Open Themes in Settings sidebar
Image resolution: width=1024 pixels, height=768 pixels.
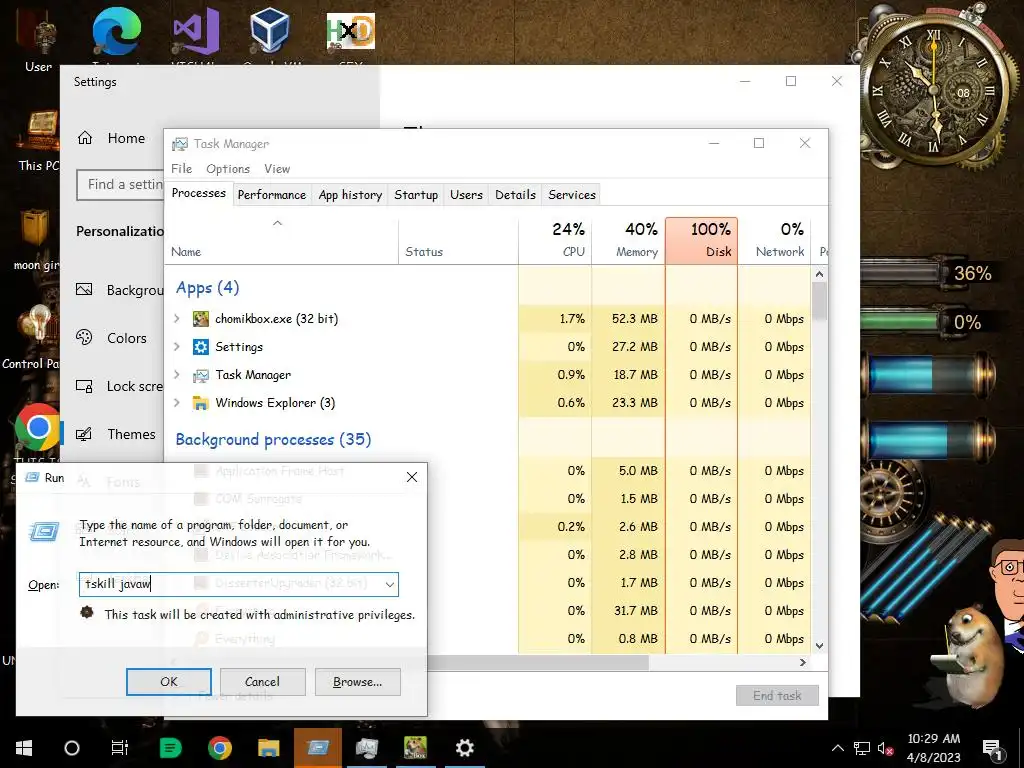[x=116, y=434]
